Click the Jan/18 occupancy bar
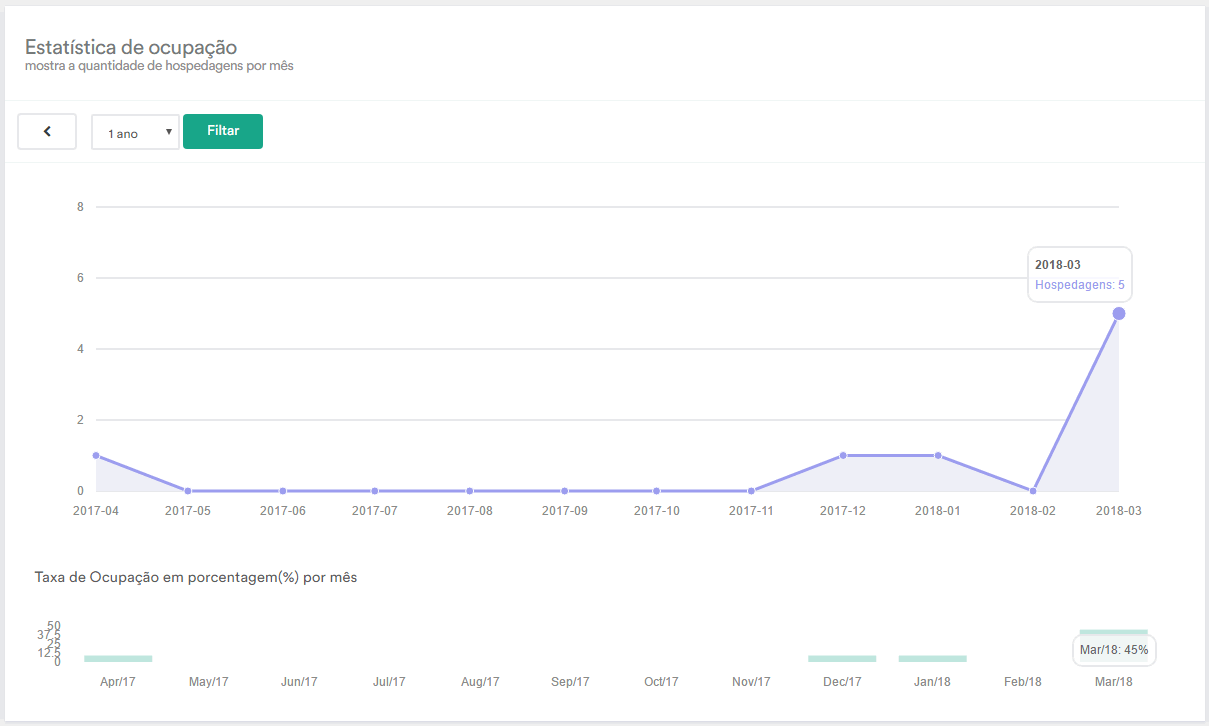Viewport: 1209px width, 726px height. (x=933, y=659)
